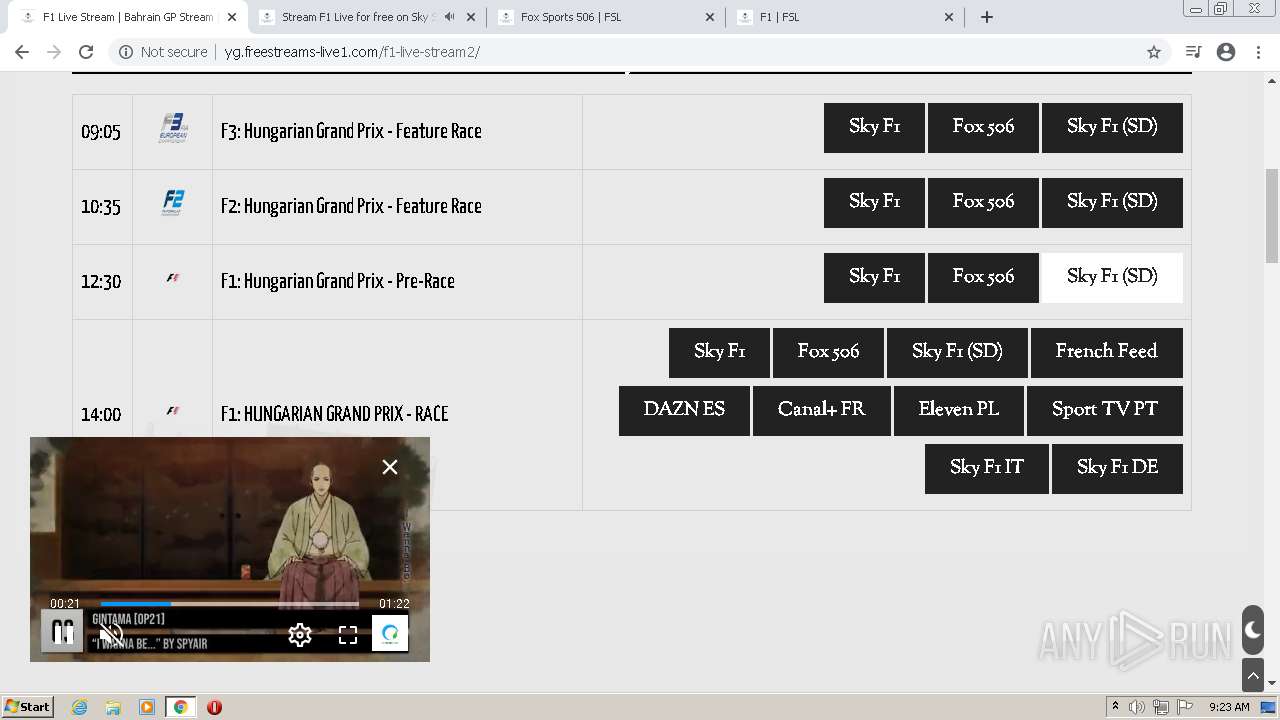Open the Chrome profile avatar
The height and width of the screenshot is (720, 1280).
coord(1226,52)
